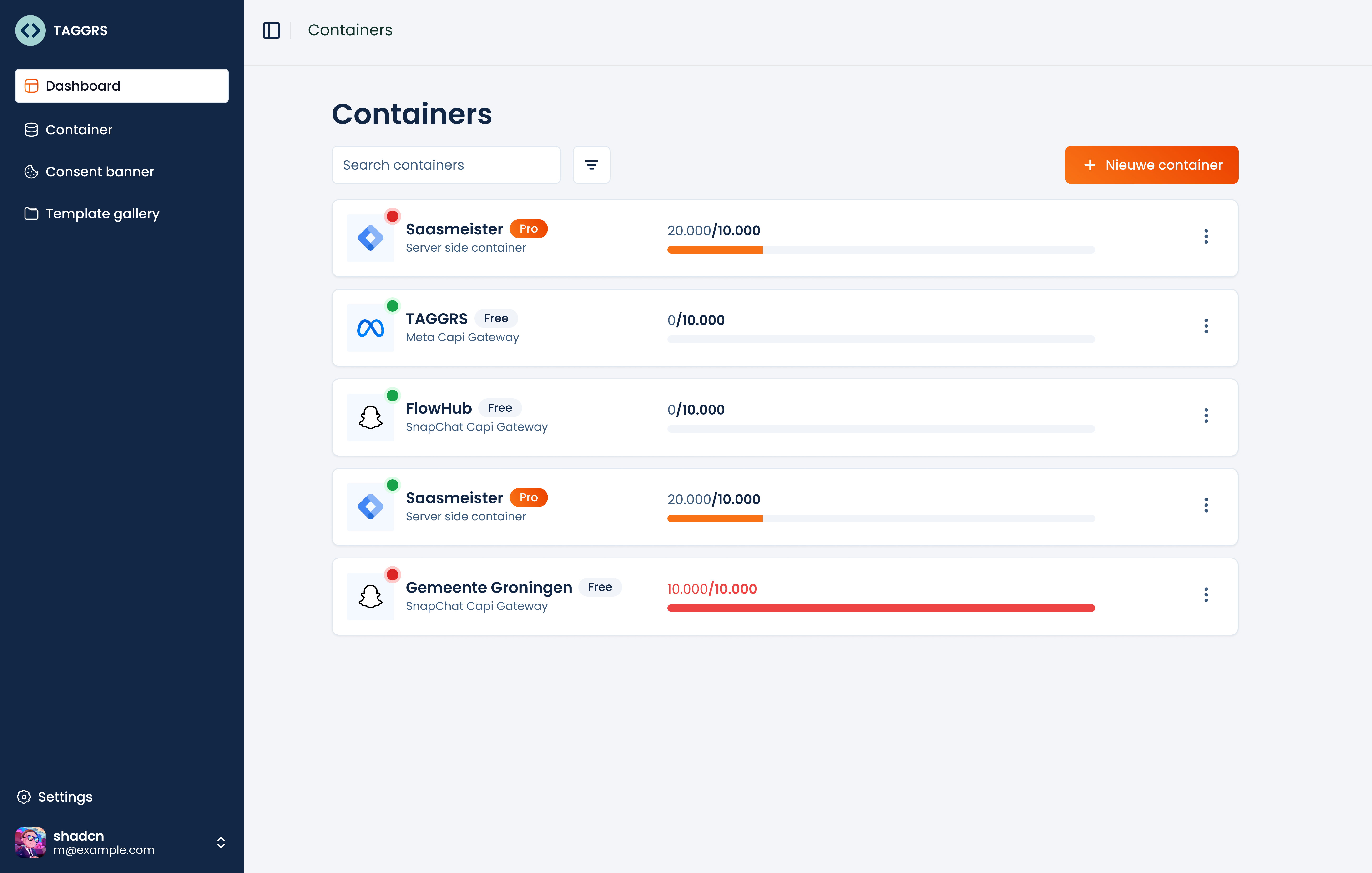
Task: Click the Container database icon
Action: 31,130
